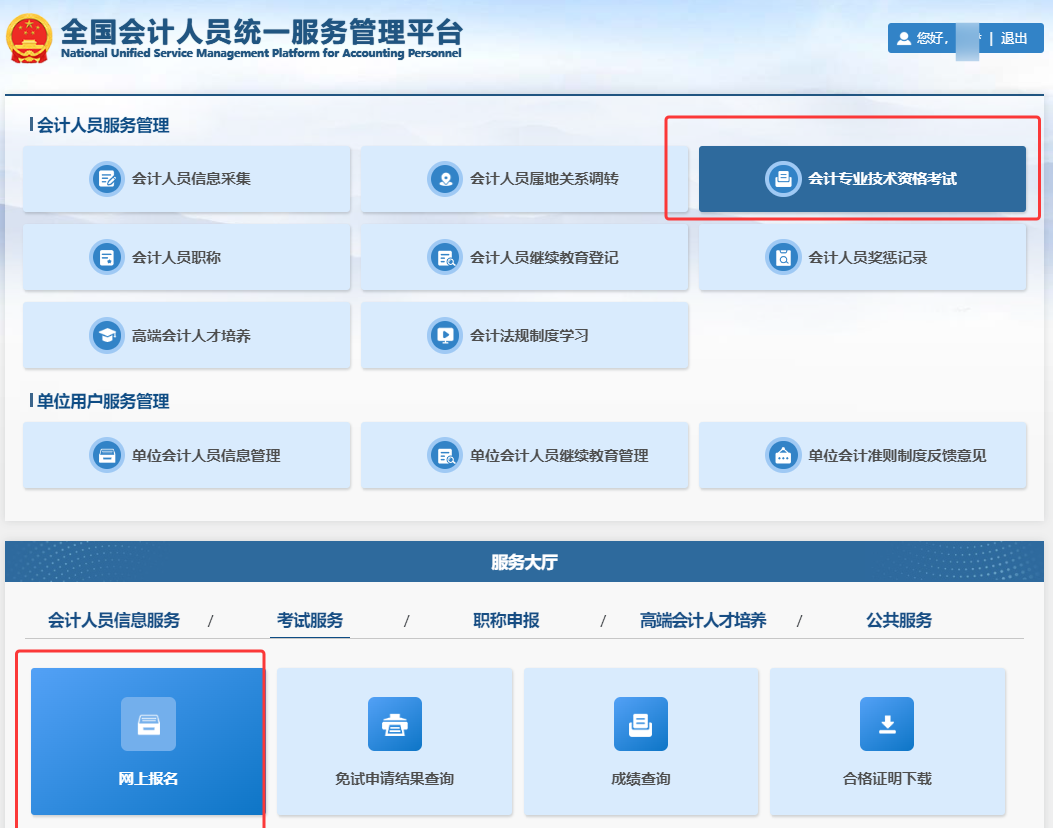This screenshot has height=828, width=1053.
Task: Click the user avatar icon beside 您好
Action: [904, 39]
